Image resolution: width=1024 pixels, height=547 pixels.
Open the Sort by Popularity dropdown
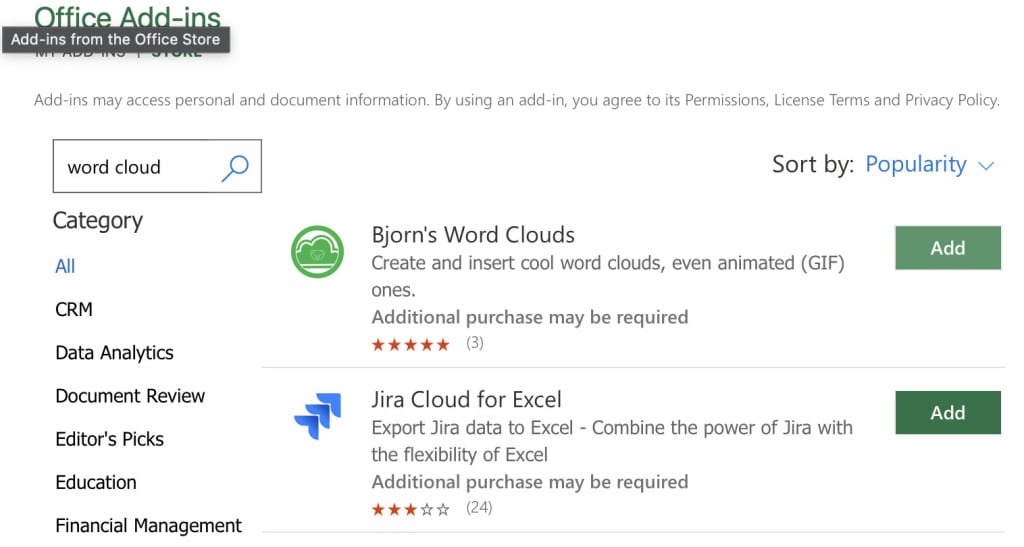929,165
